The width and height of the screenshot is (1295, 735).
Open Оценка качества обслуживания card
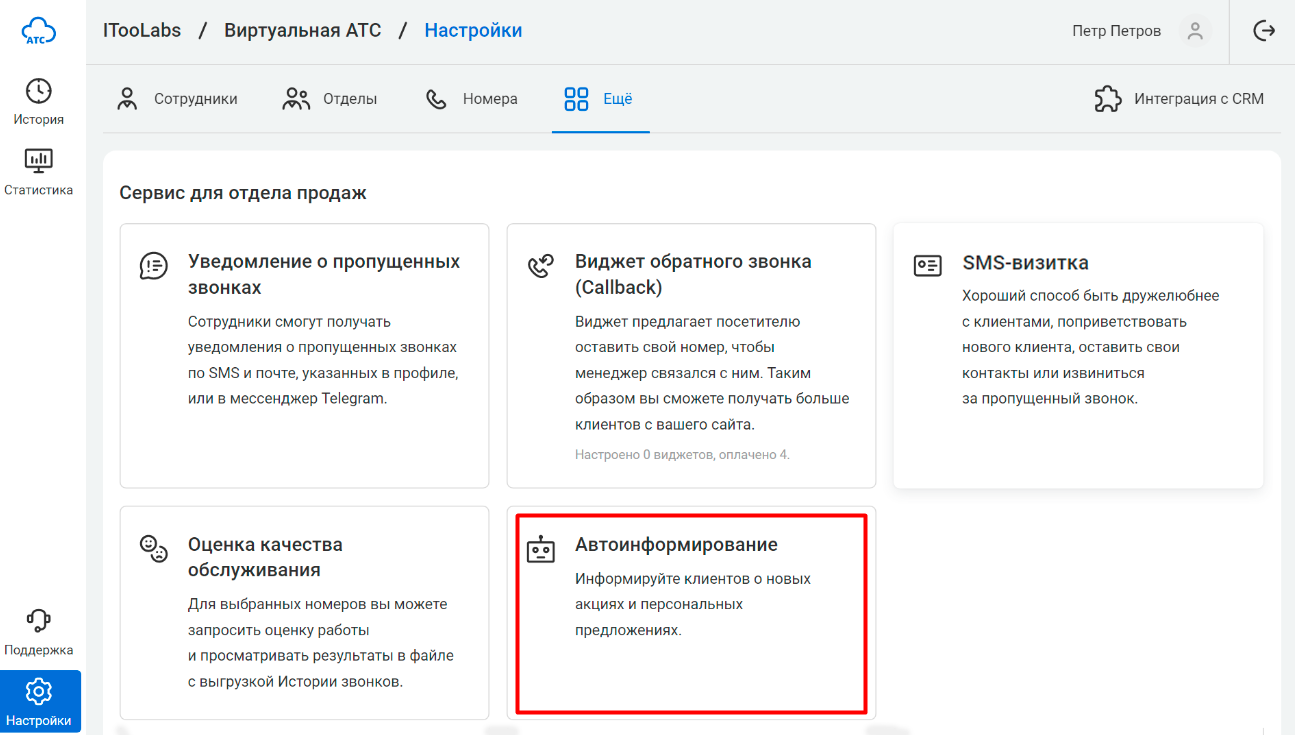coord(304,612)
